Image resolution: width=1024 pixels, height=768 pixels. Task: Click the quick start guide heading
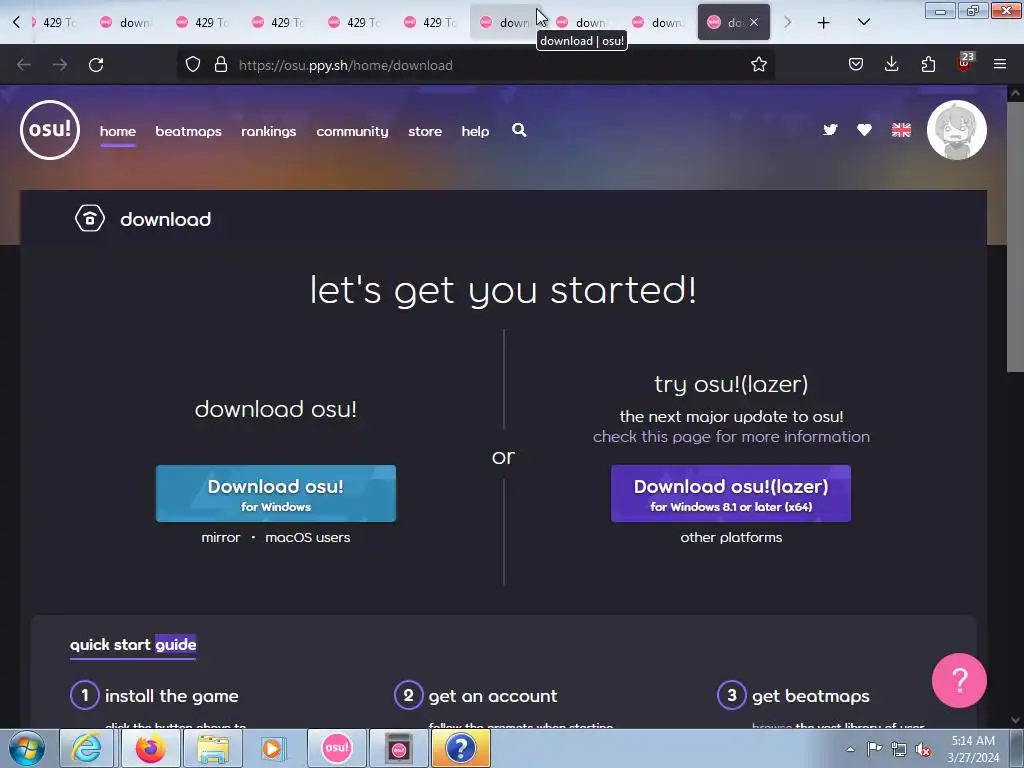point(133,645)
